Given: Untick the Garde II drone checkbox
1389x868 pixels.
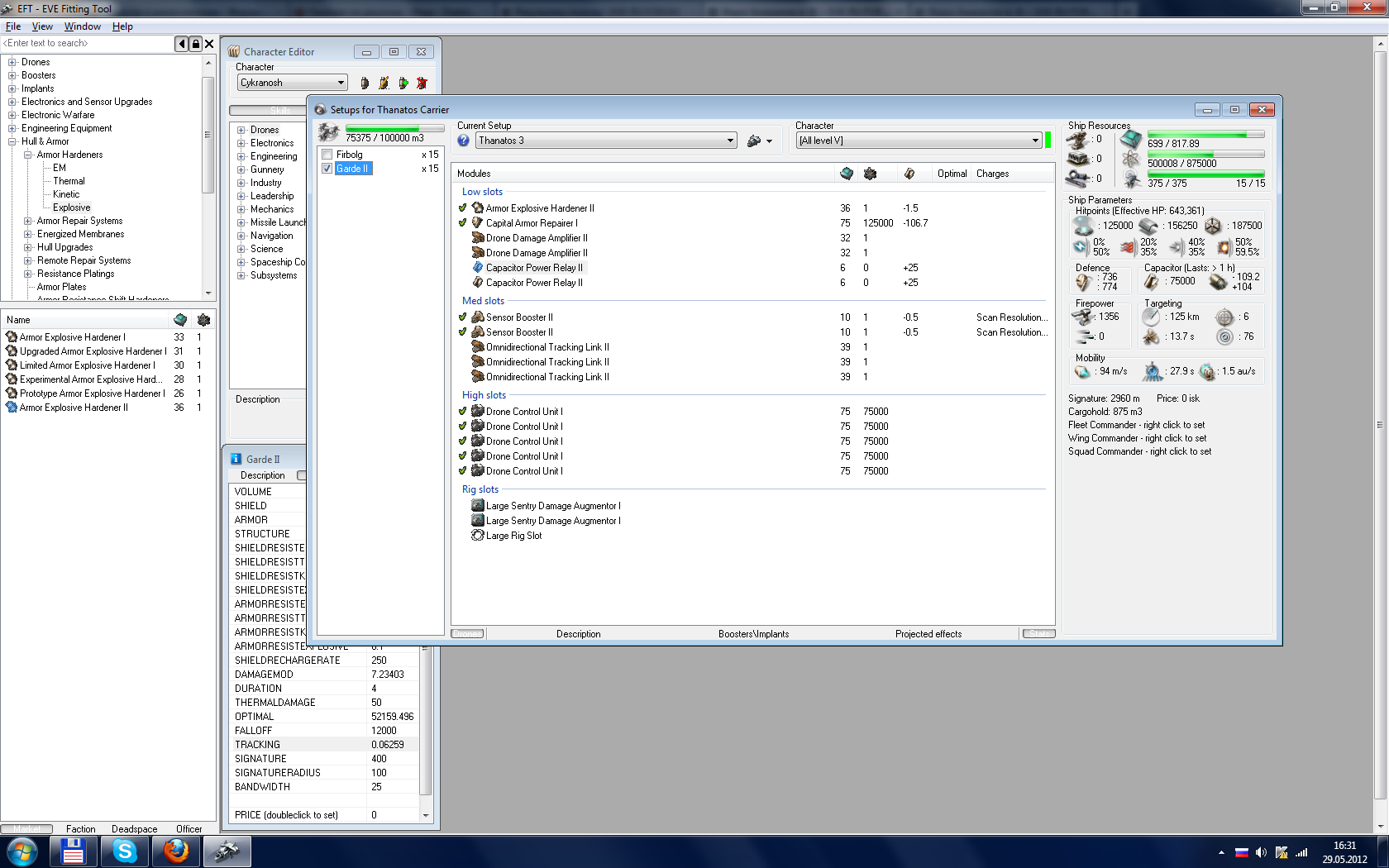Looking at the screenshot, I should point(327,169).
